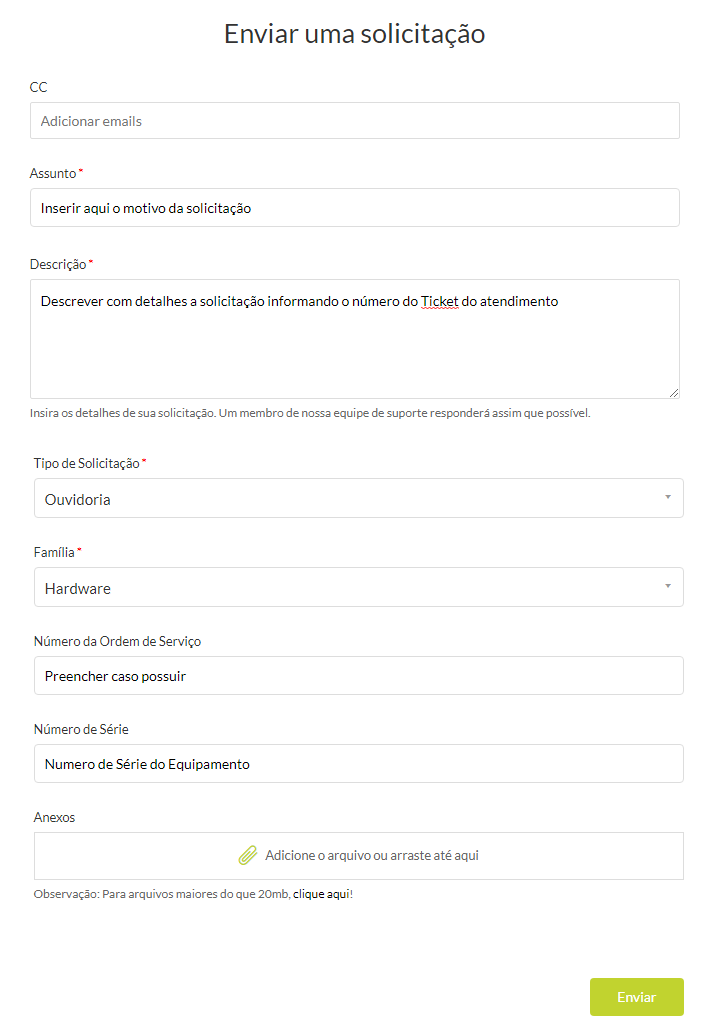Image resolution: width=724 pixels, height=1036 pixels.
Task: Click the green paperclip attachment icon
Action: tap(246, 855)
